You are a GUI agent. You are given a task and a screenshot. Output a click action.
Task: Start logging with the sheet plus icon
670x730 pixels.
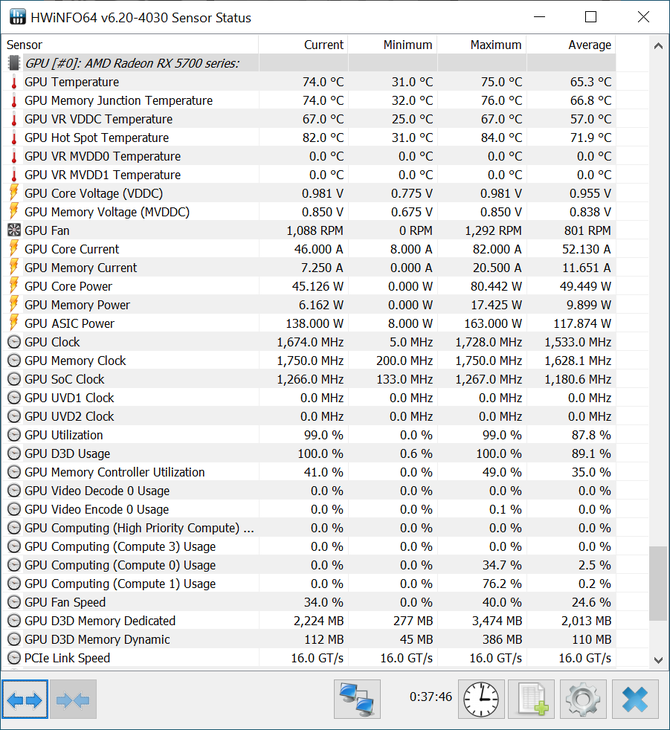point(532,699)
